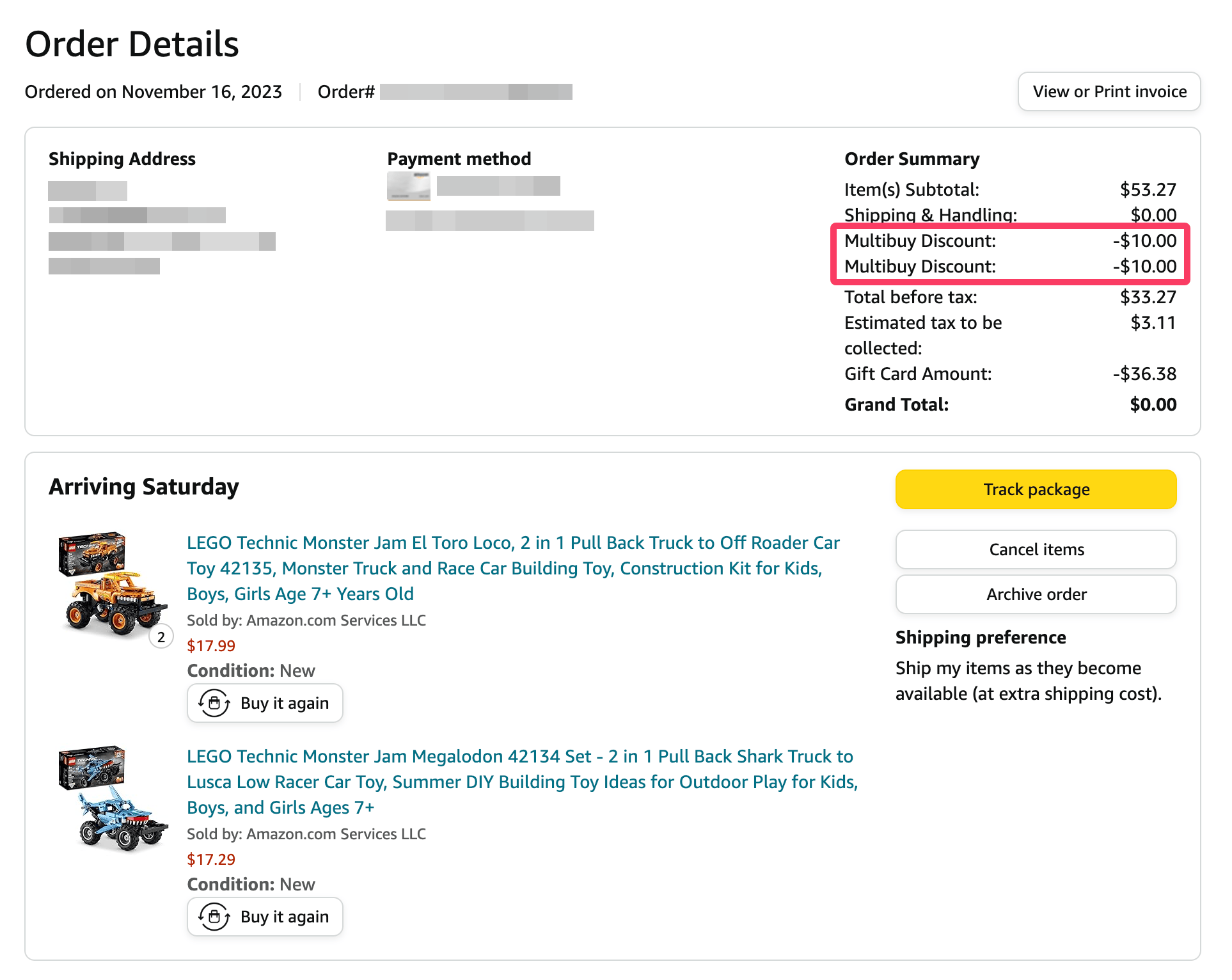
Task: Click the orange El Toro Loco truck thumbnail
Action: coord(113,585)
